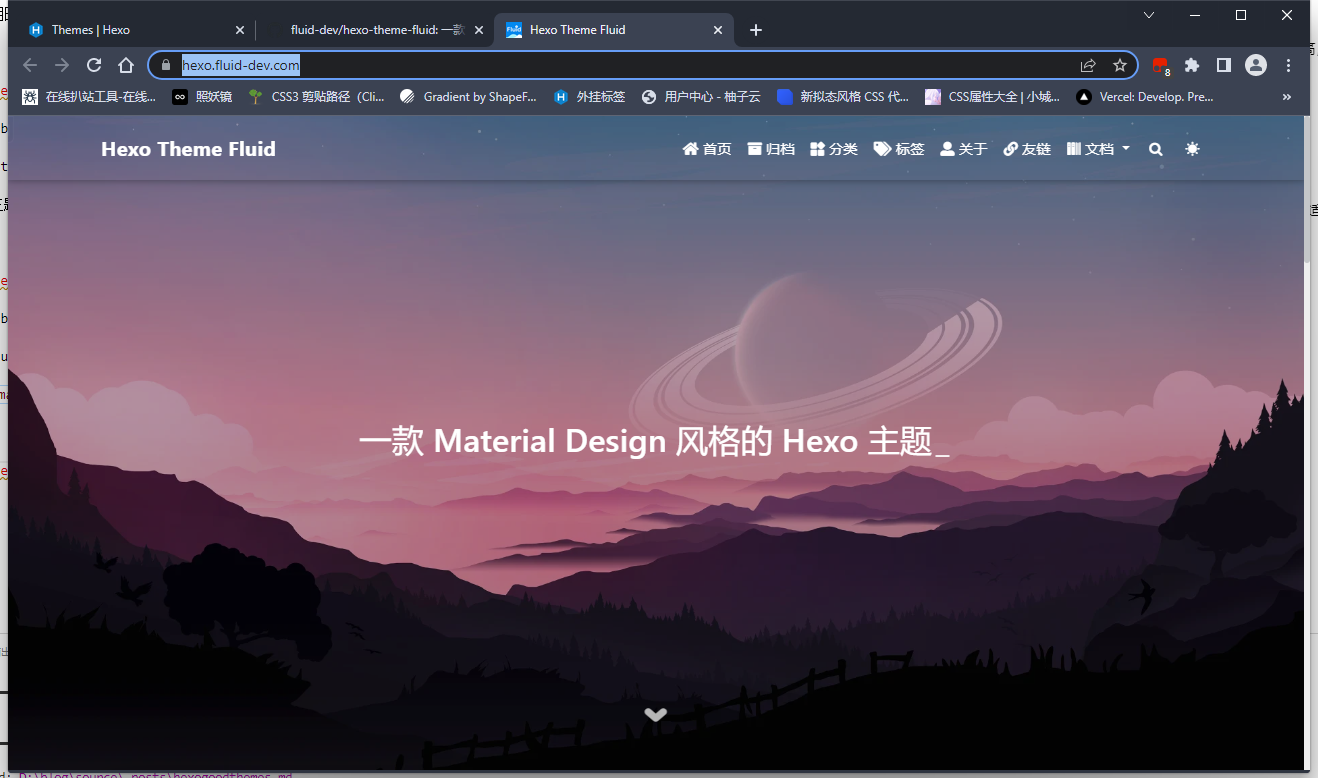
Task: Open the 关于 about page
Action: pos(964,149)
